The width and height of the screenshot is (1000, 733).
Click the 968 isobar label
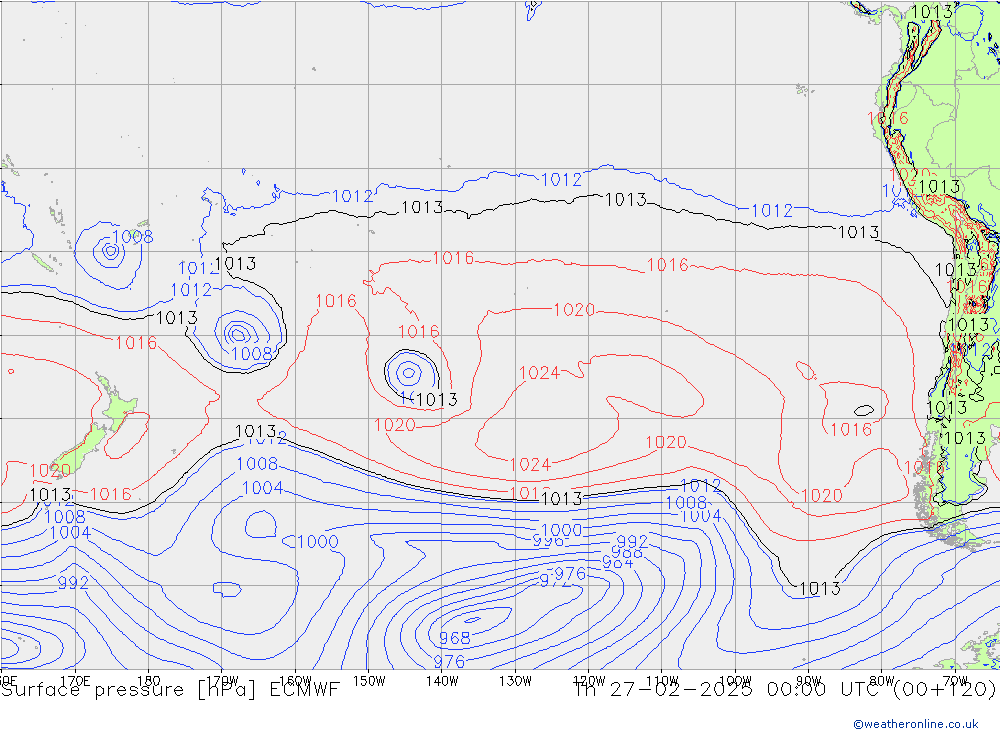[455, 638]
